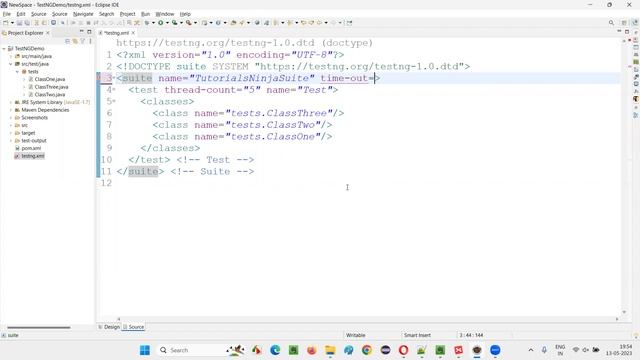This screenshot has width=640, height=360.
Task: Switch to the Source tab
Action: click(x=133, y=327)
